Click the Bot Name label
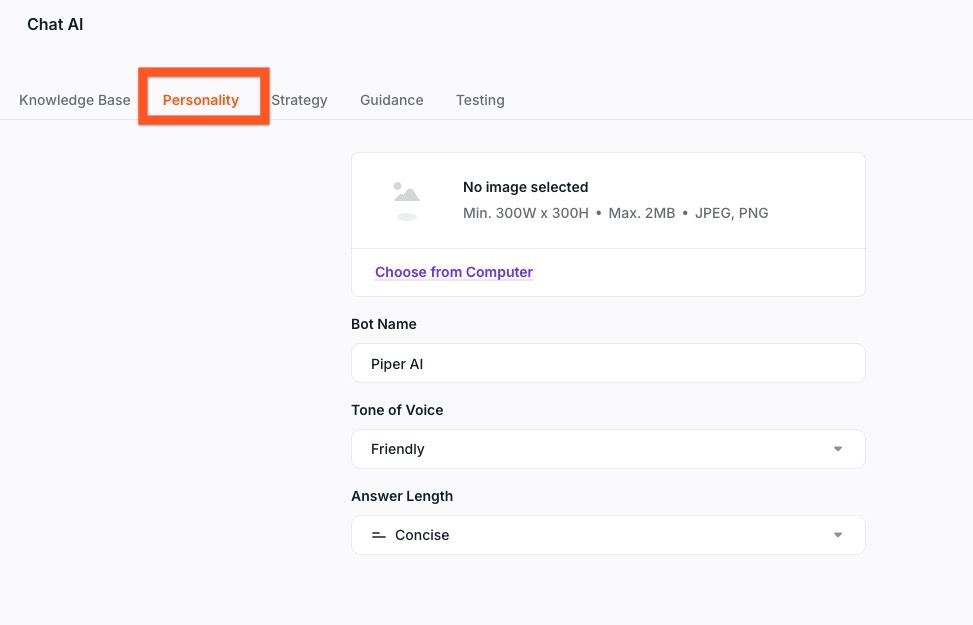This screenshot has height=625, width=973. click(x=384, y=324)
